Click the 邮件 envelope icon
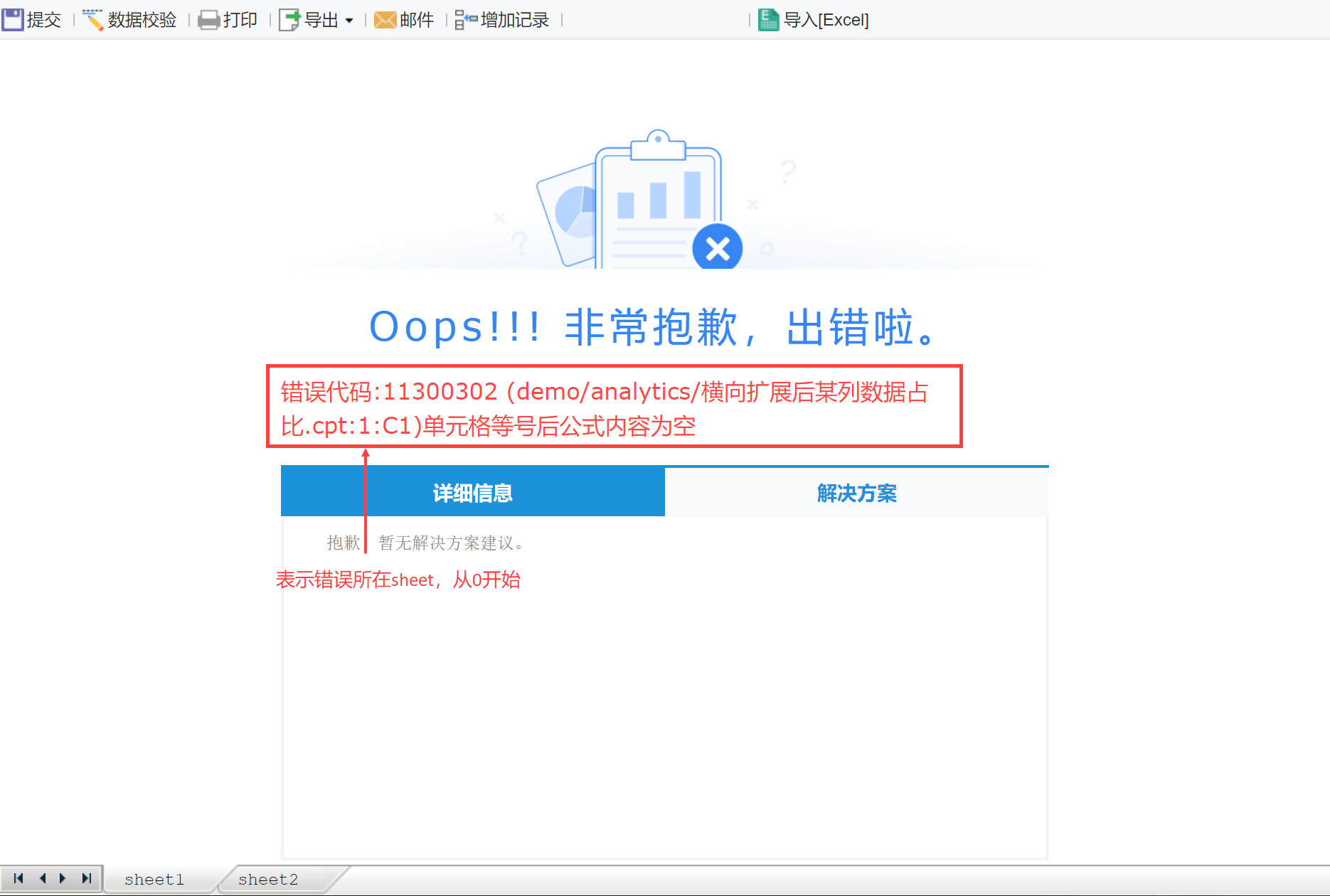This screenshot has width=1330, height=896. coord(385,20)
